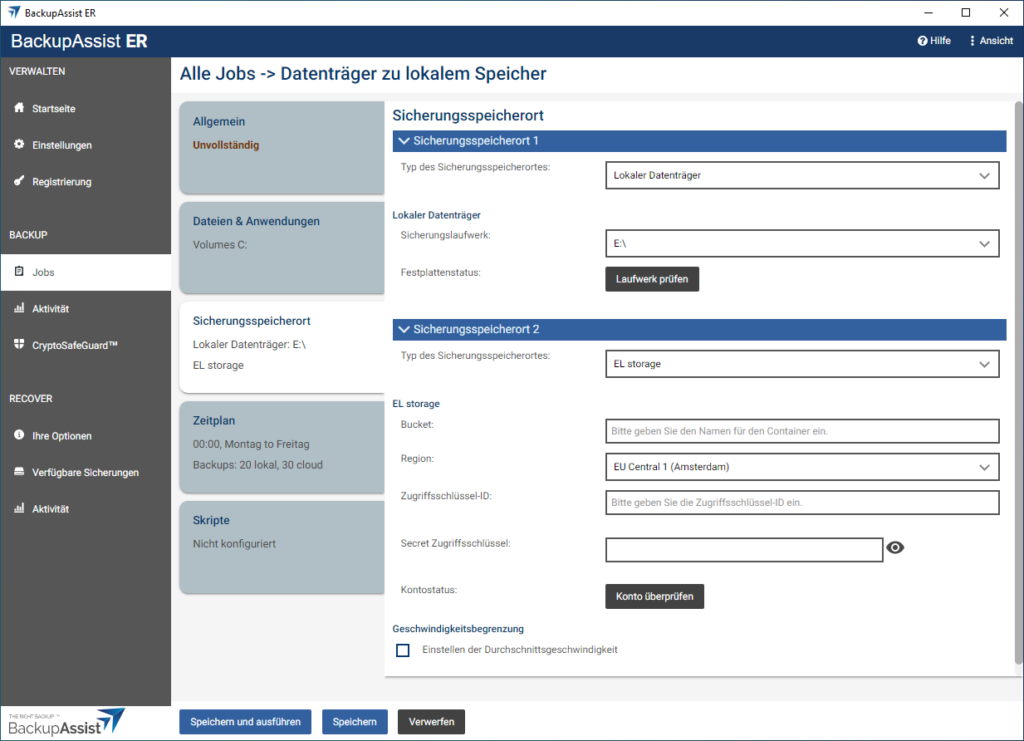The width and height of the screenshot is (1024, 741).
Task: Open the Sicherungslaufwerk E:\ dropdown
Action: [801, 243]
